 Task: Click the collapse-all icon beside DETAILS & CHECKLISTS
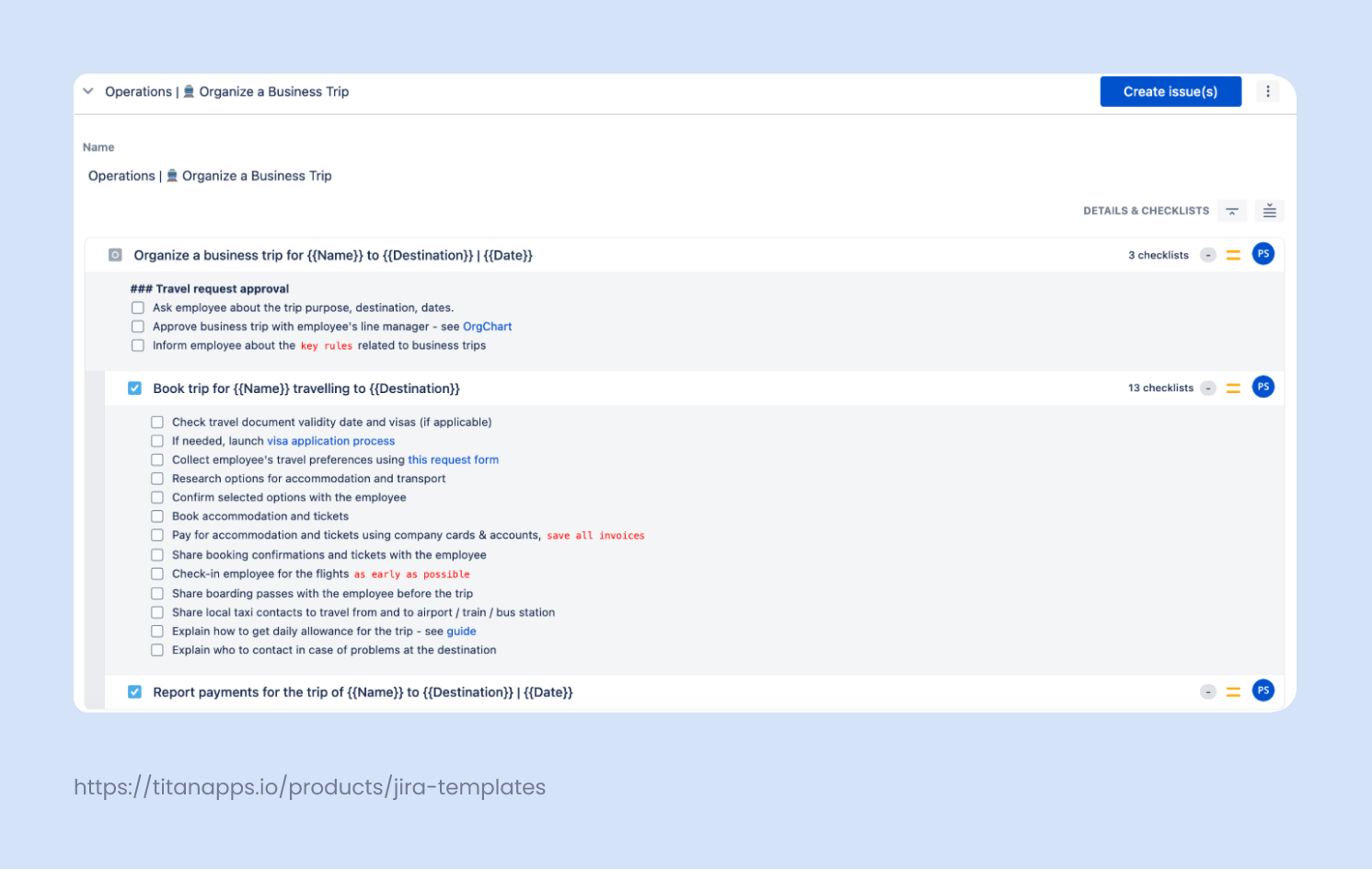1232,211
